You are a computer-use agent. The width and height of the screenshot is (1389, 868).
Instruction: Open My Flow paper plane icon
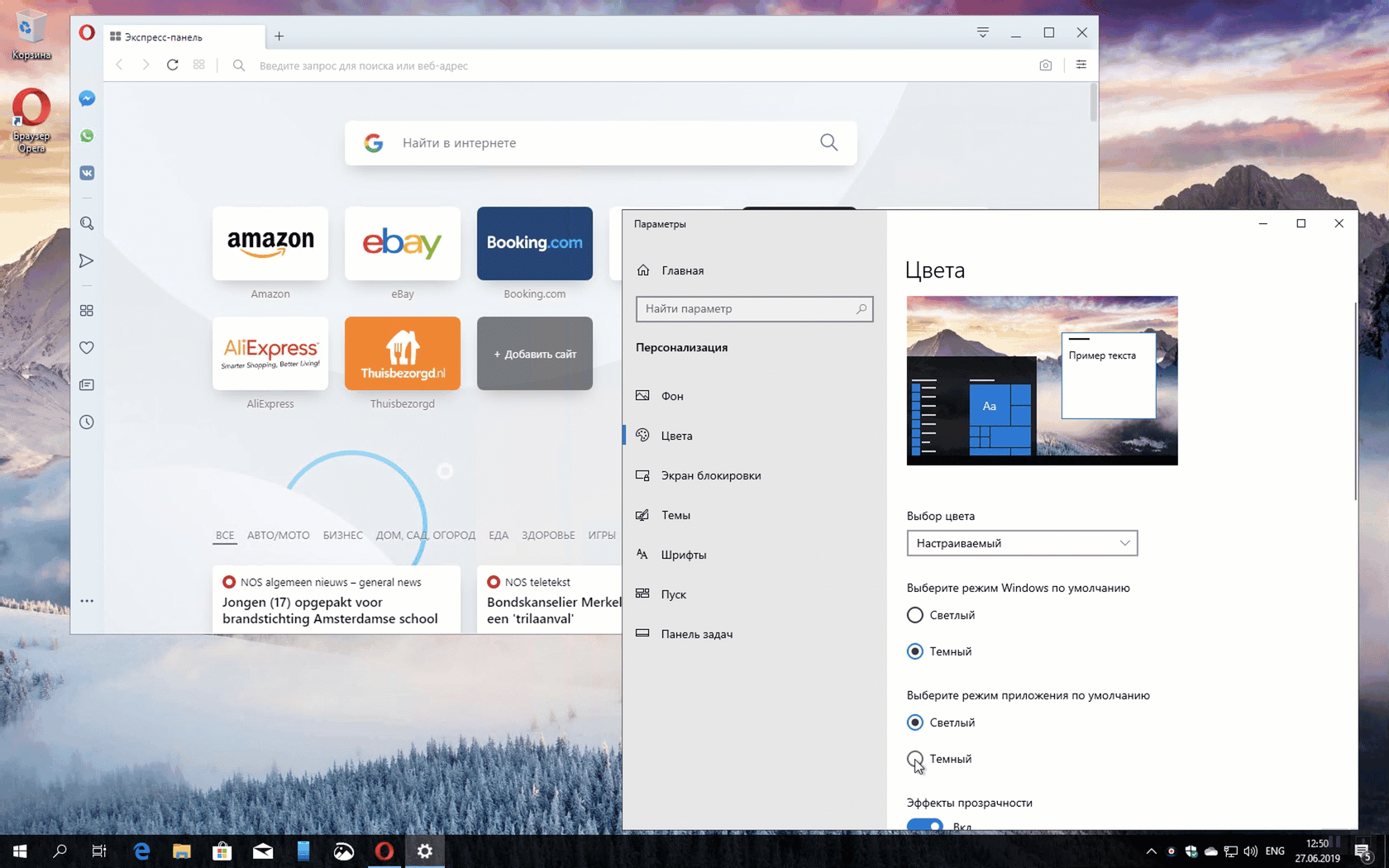(x=86, y=261)
